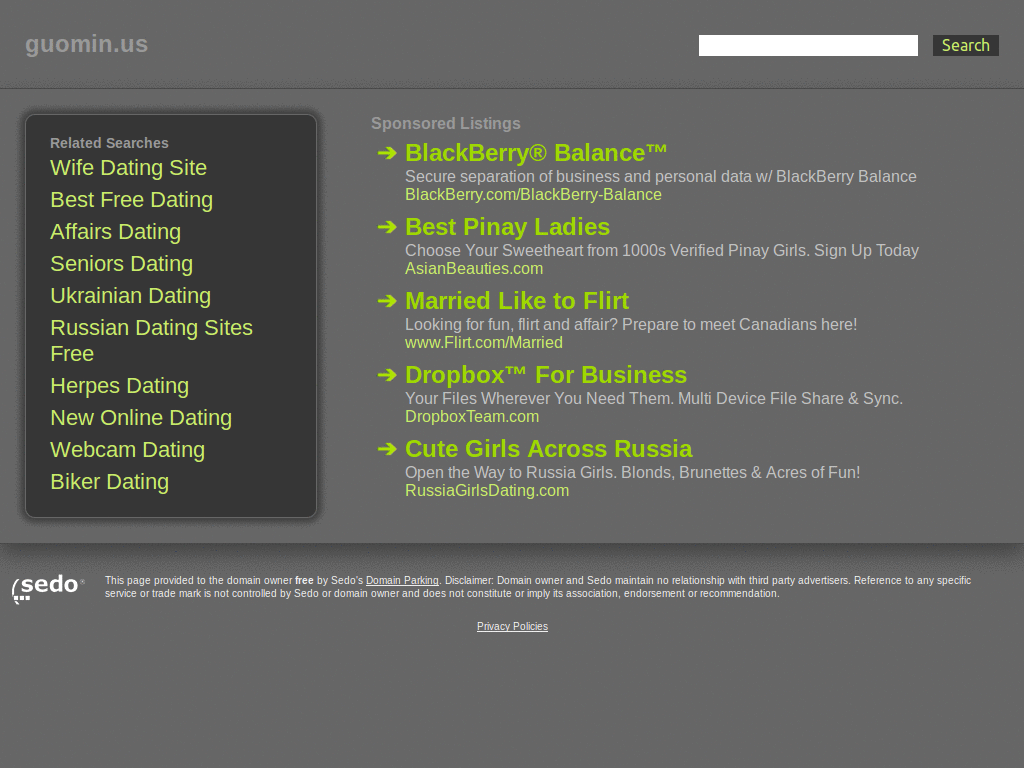
Task: Visit BlackBerry.com/BlackBerry-Balance URL link
Action: tap(533, 195)
